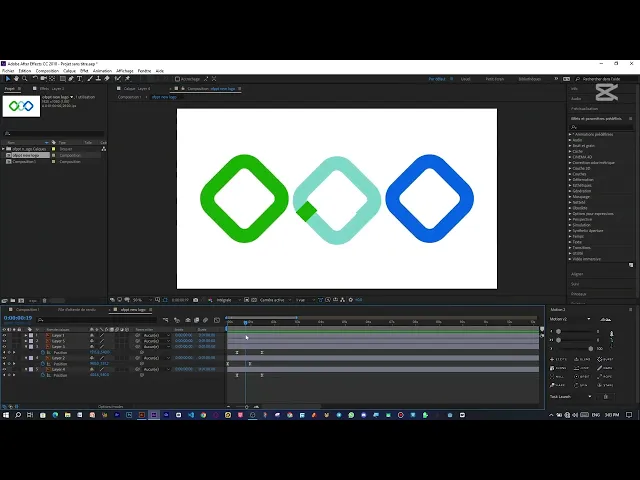Open the Composition menu

[x=47, y=71]
